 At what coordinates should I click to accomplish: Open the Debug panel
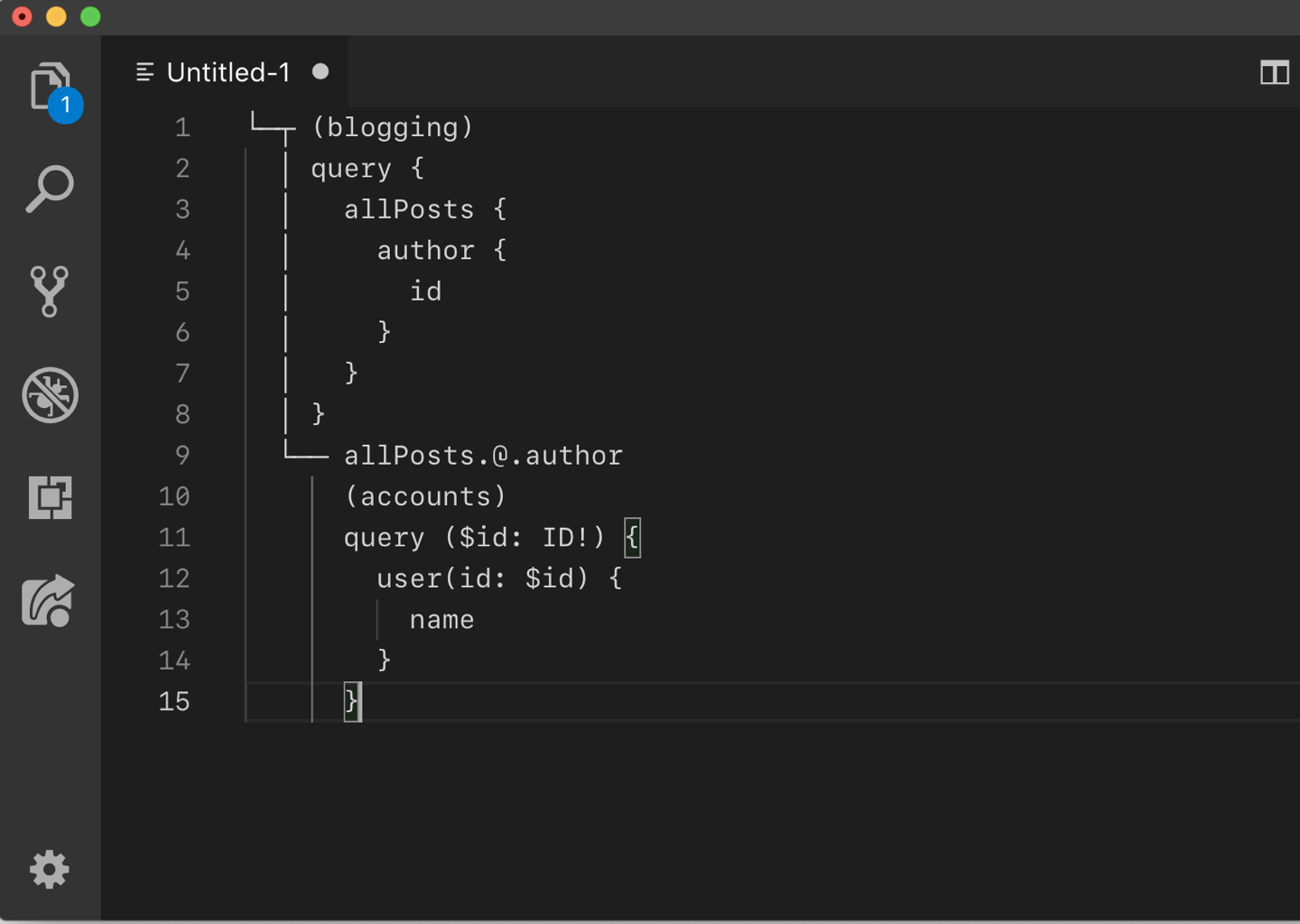tap(51, 394)
